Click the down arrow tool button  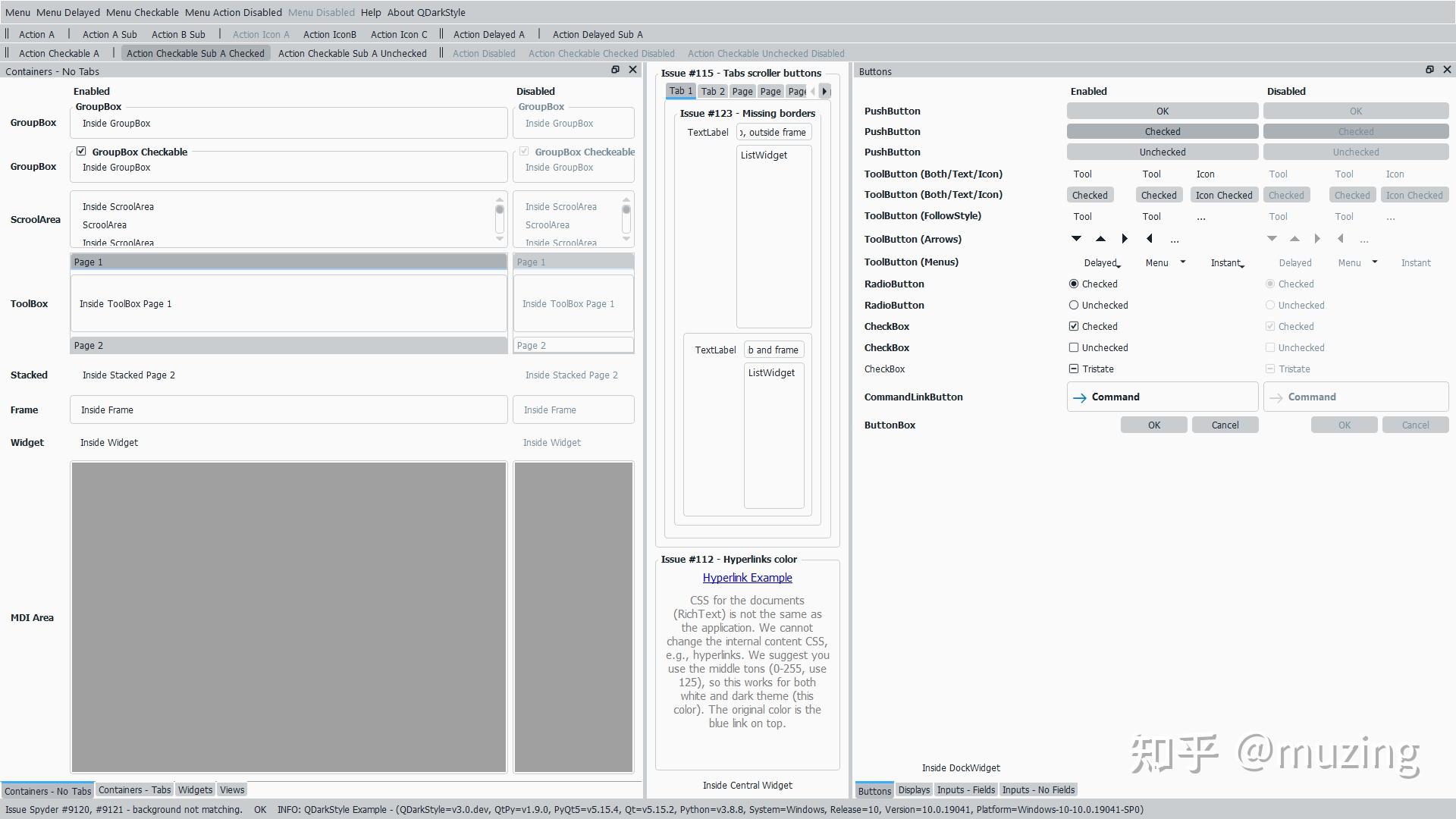pyautogui.click(x=1075, y=239)
